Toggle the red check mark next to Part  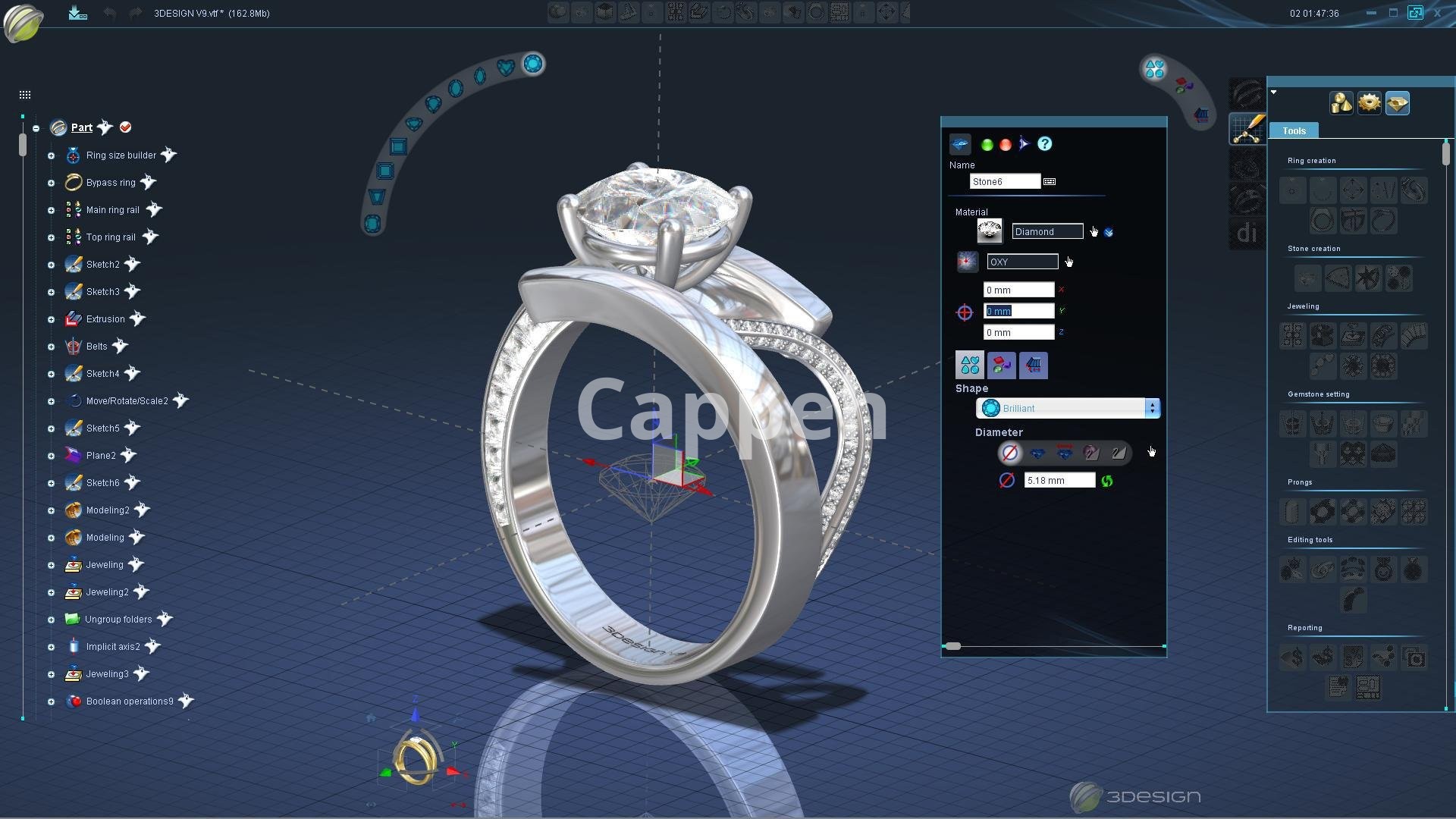pos(126,127)
